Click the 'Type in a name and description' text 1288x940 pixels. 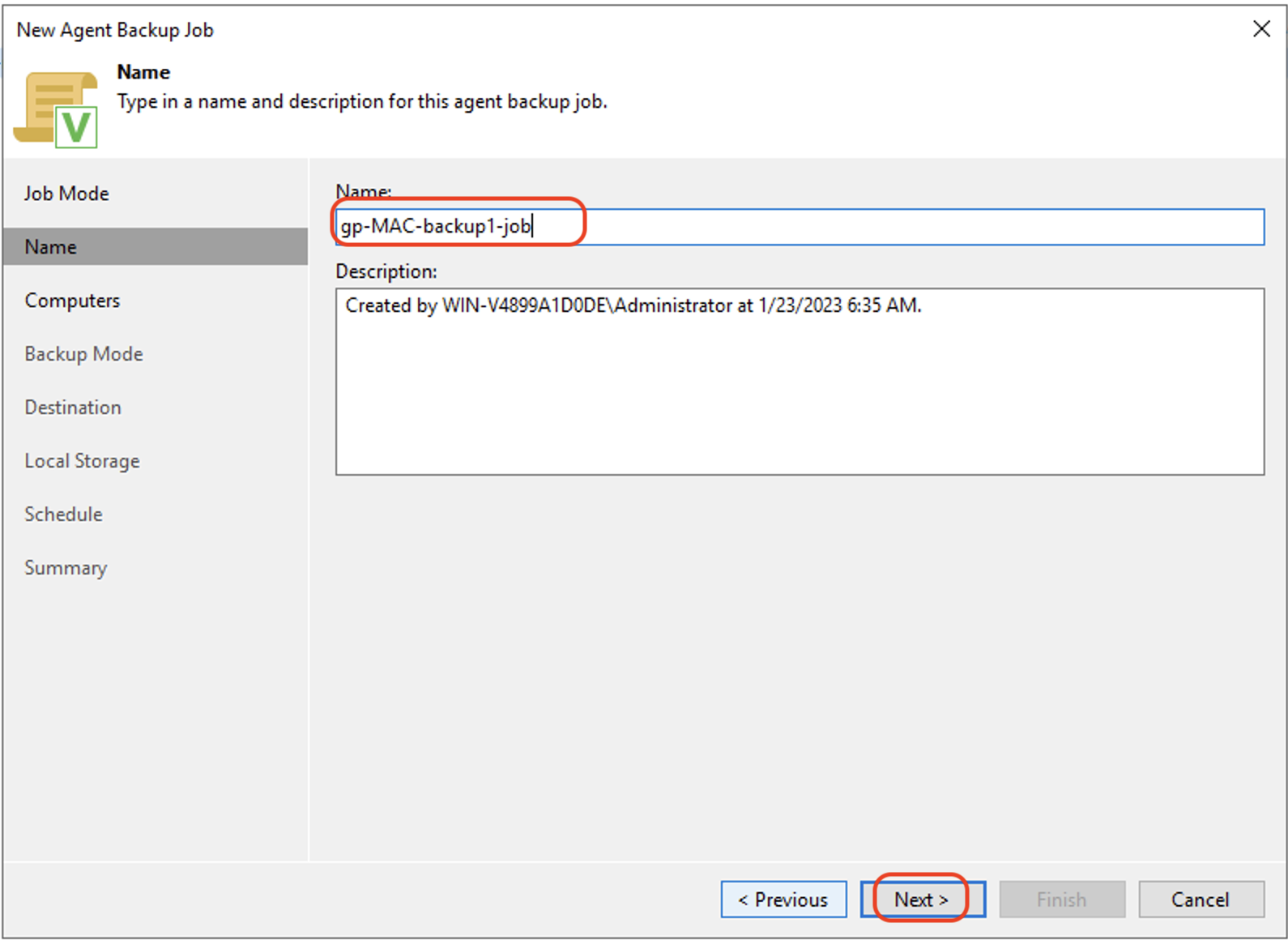click(362, 102)
